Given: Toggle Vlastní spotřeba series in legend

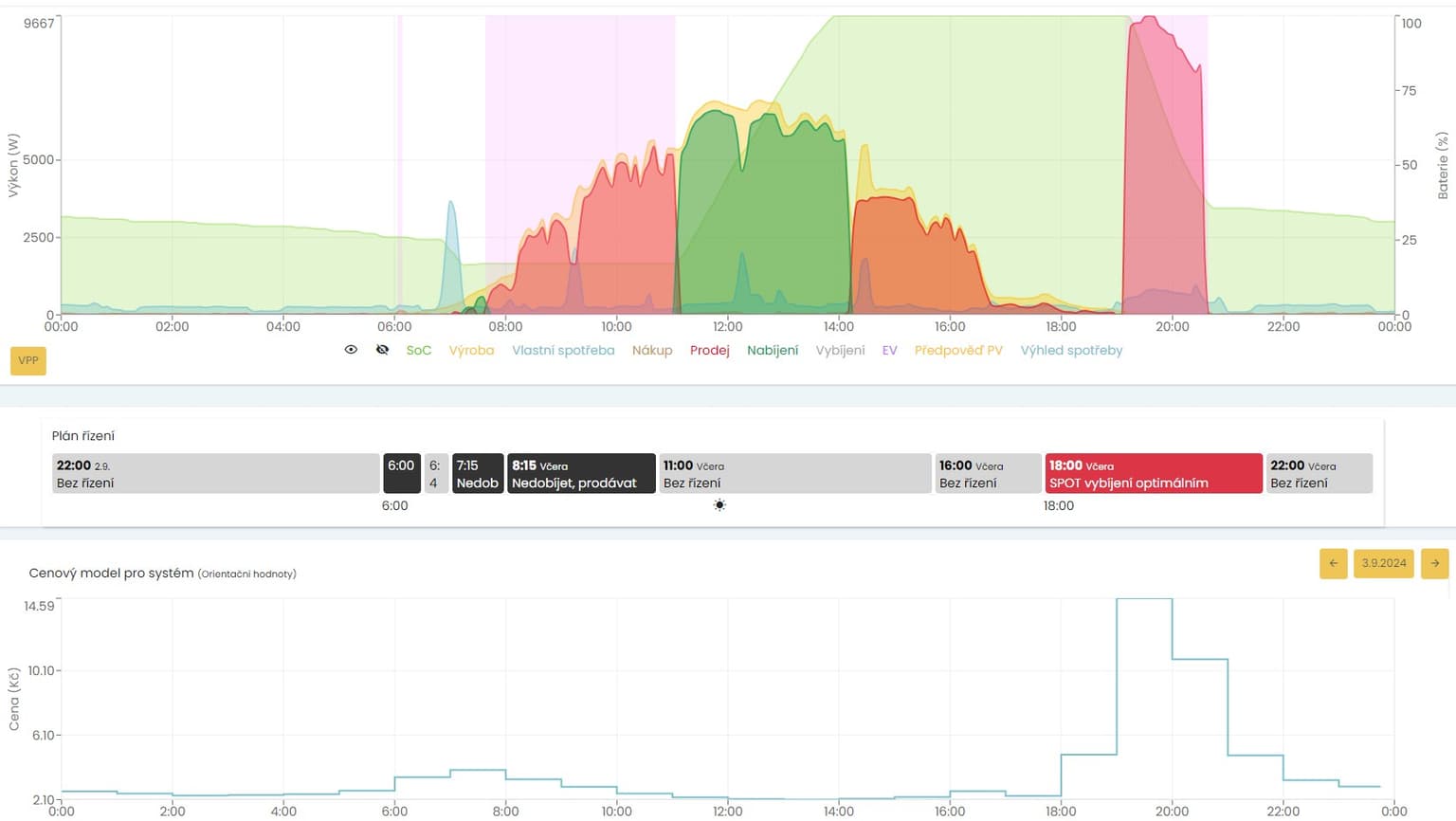Looking at the screenshot, I should coord(563,351).
